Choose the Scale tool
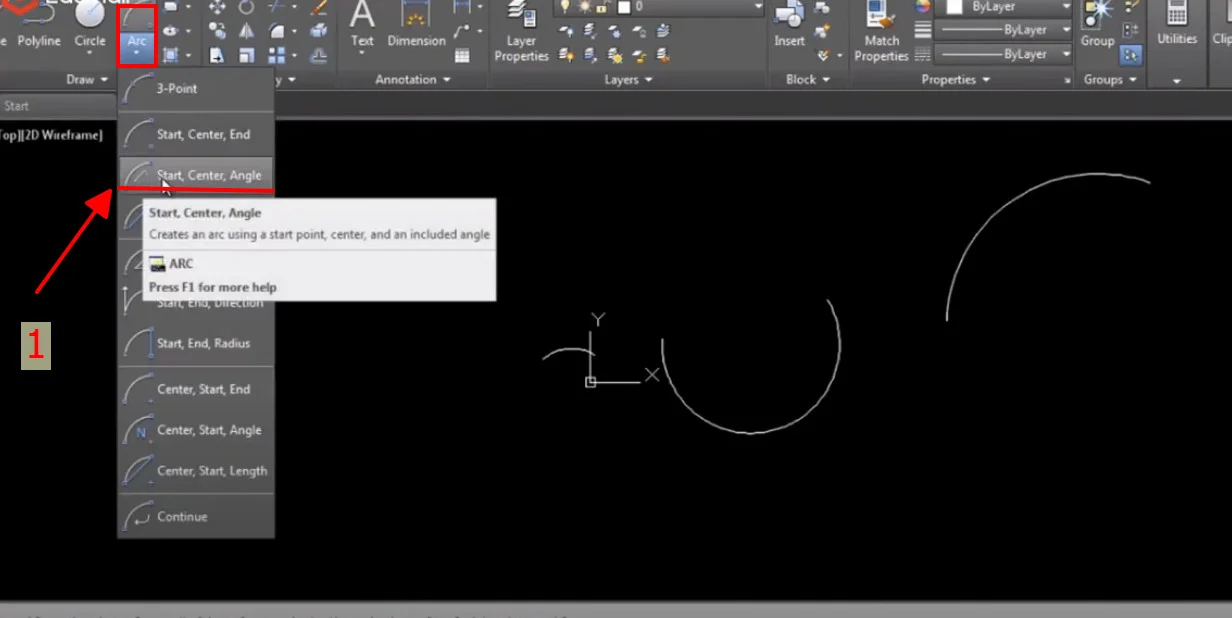This screenshot has height=618, width=1232. (x=246, y=55)
